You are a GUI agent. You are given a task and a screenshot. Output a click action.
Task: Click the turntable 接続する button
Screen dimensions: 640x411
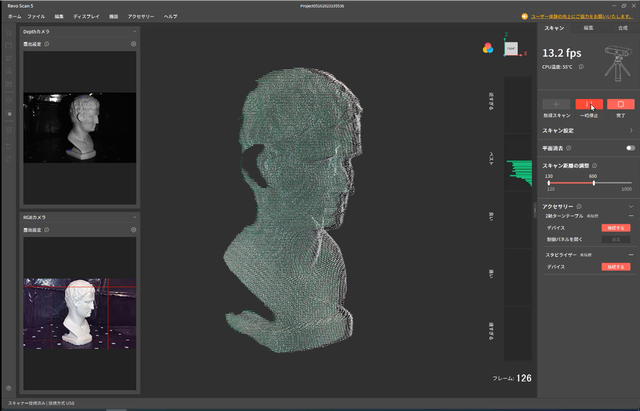click(615, 227)
